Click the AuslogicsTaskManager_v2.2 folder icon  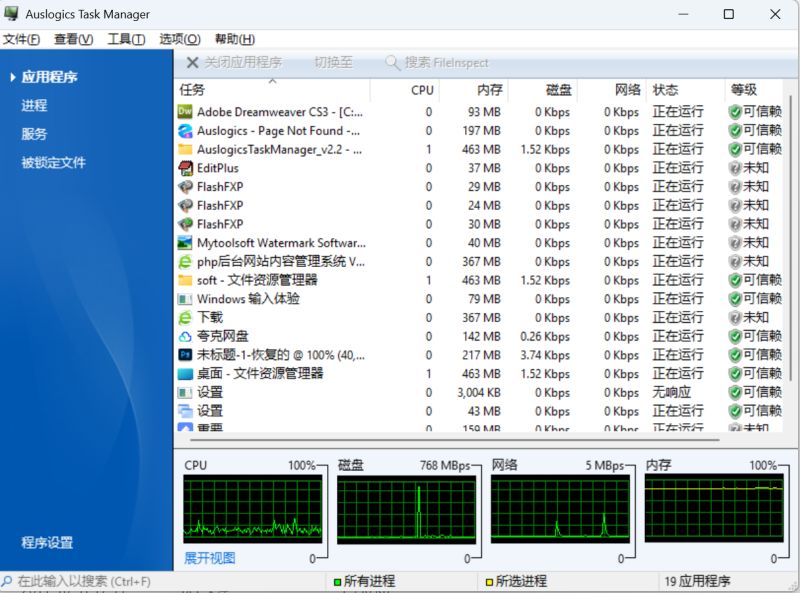pyautogui.click(x=185, y=150)
